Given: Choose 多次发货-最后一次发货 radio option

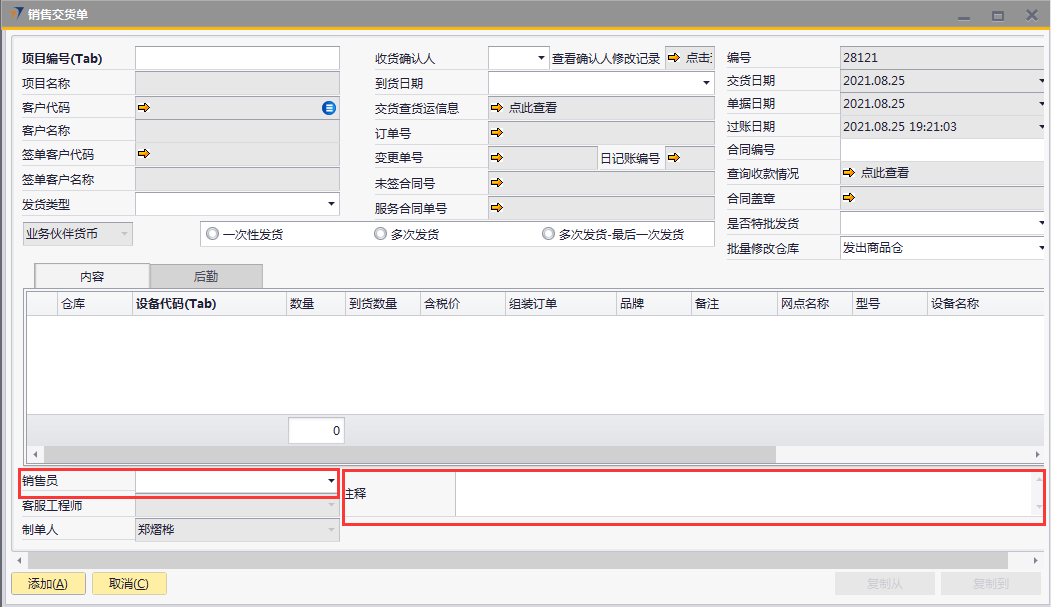Looking at the screenshot, I should coord(548,234).
